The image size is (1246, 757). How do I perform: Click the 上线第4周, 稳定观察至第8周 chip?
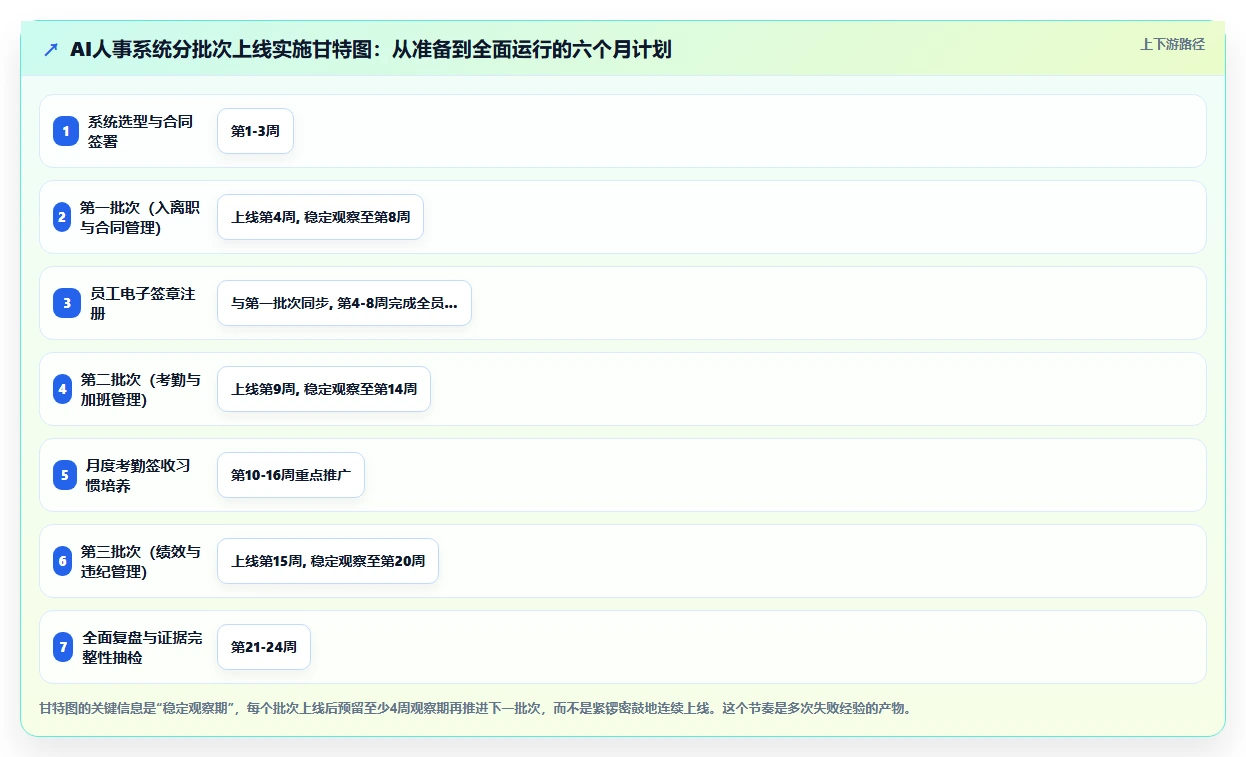(x=320, y=217)
